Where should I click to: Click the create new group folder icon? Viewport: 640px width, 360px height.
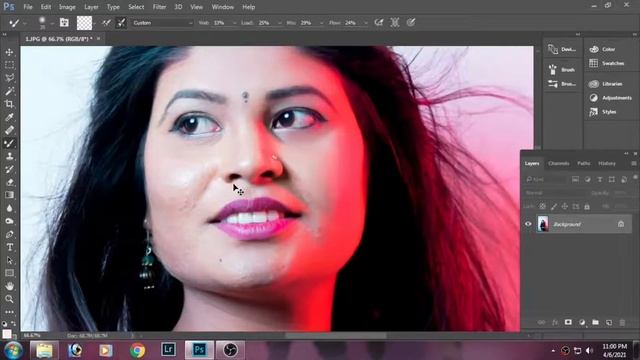click(x=596, y=322)
